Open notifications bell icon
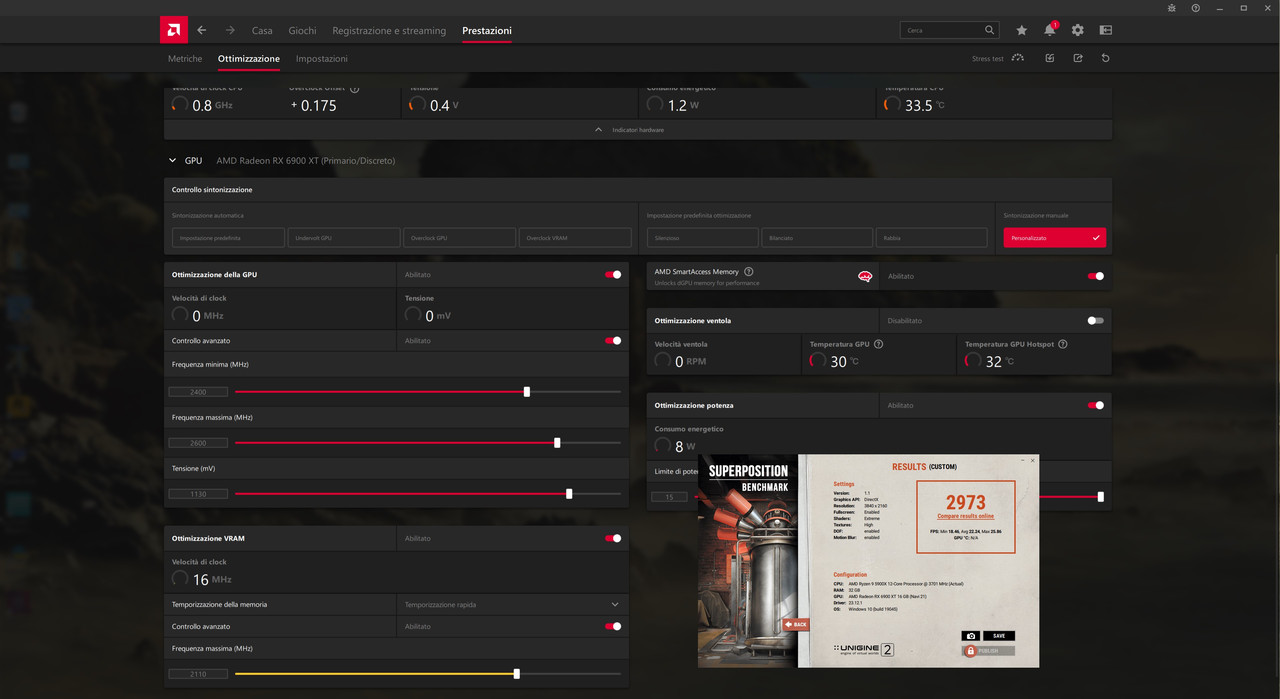This screenshot has height=699, width=1280. point(1049,30)
